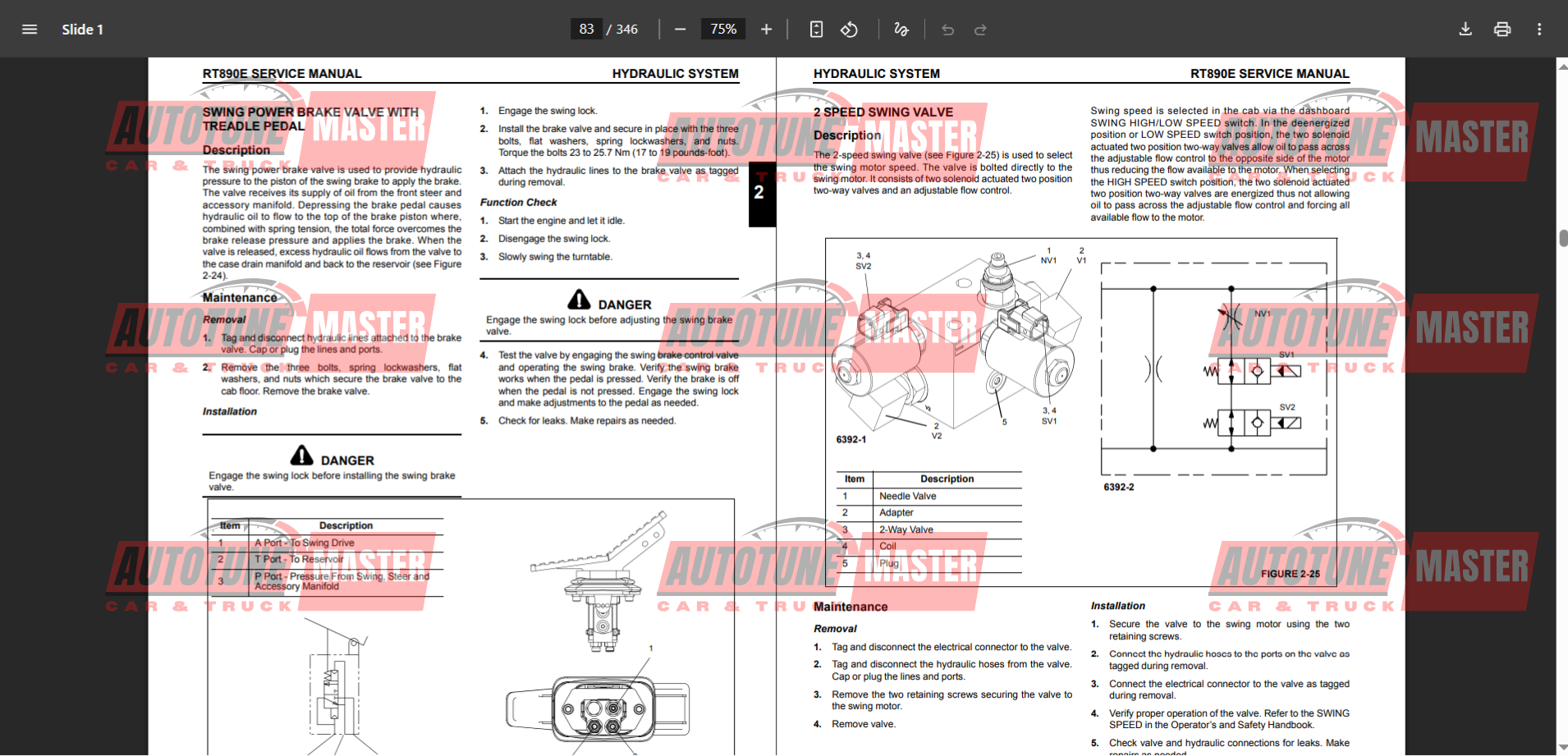
Task: Click the fit to page icon
Action: 816,30
